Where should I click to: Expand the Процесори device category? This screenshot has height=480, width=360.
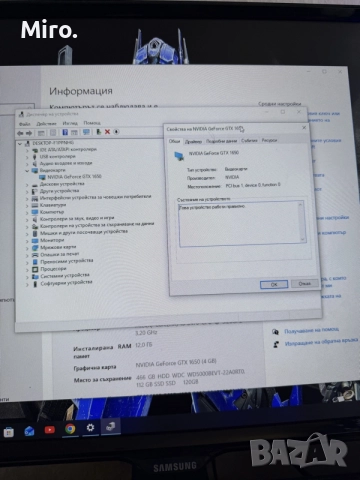(x=27, y=269)
